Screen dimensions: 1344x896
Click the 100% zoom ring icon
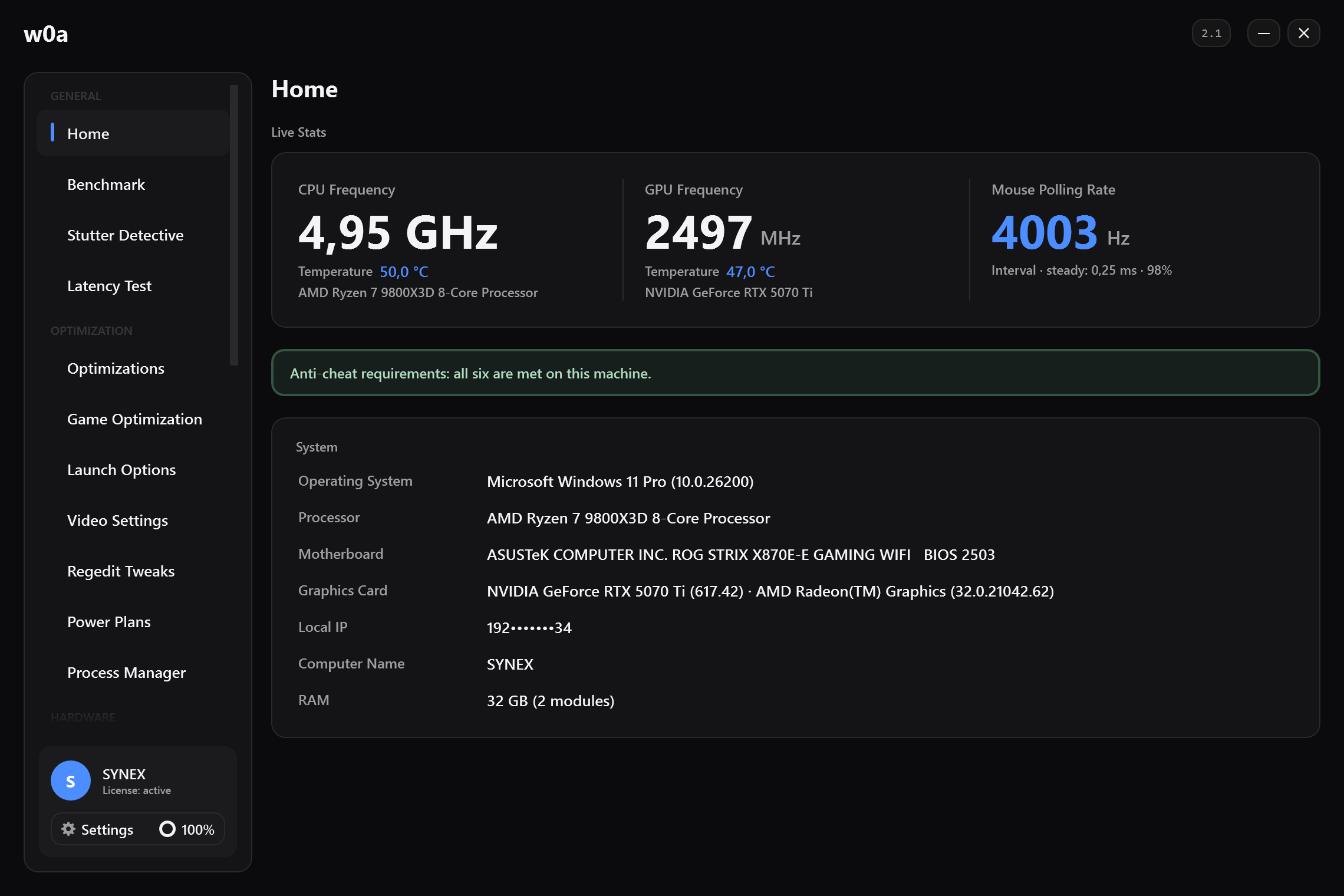point(167,829)
